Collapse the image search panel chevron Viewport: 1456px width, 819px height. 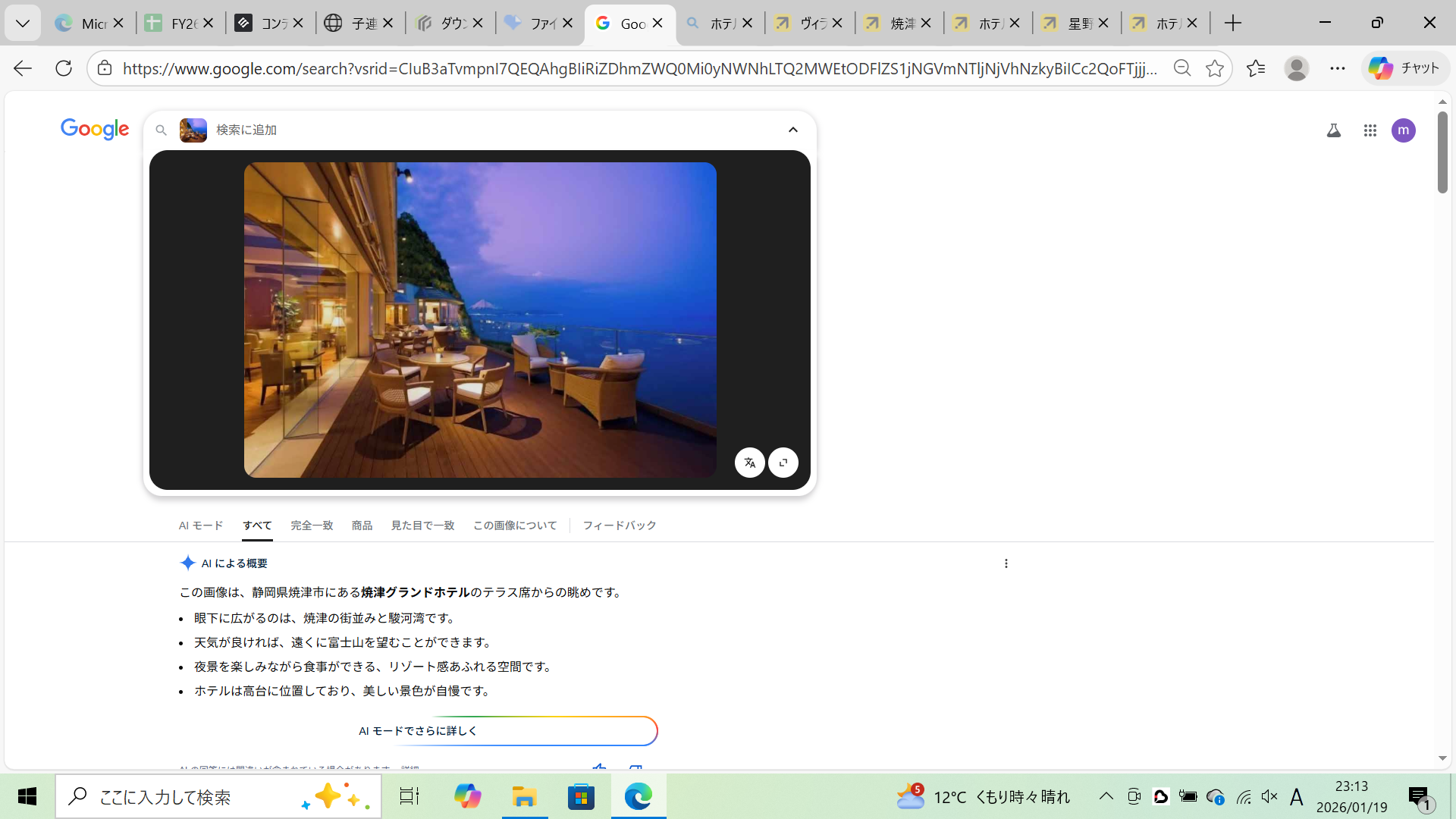[792, 130]
